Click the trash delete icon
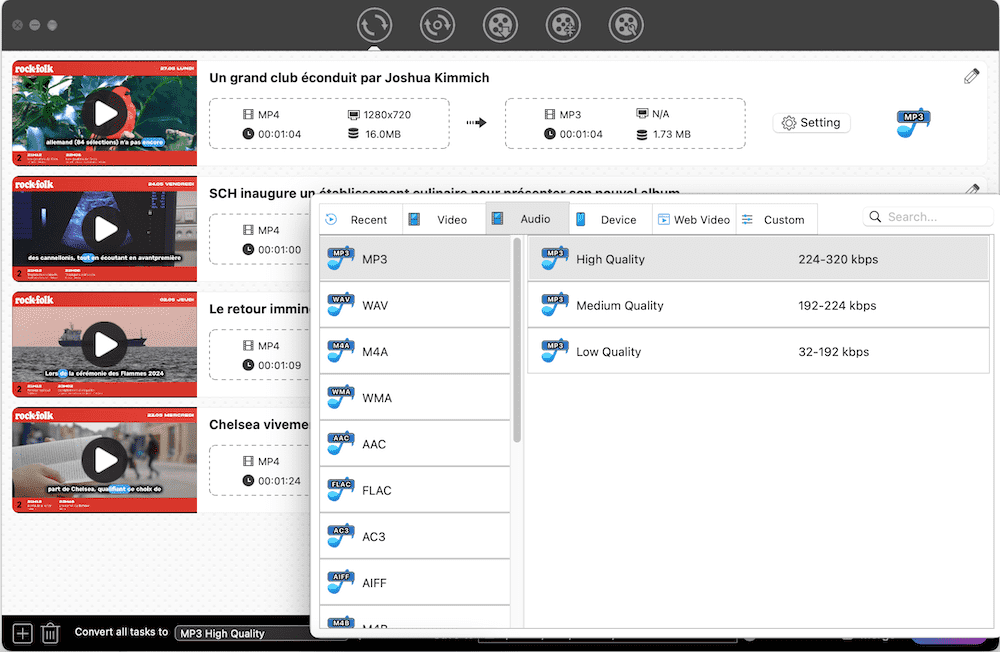Viewport: 1000px width, 652px height. click(x=50, y=633)
